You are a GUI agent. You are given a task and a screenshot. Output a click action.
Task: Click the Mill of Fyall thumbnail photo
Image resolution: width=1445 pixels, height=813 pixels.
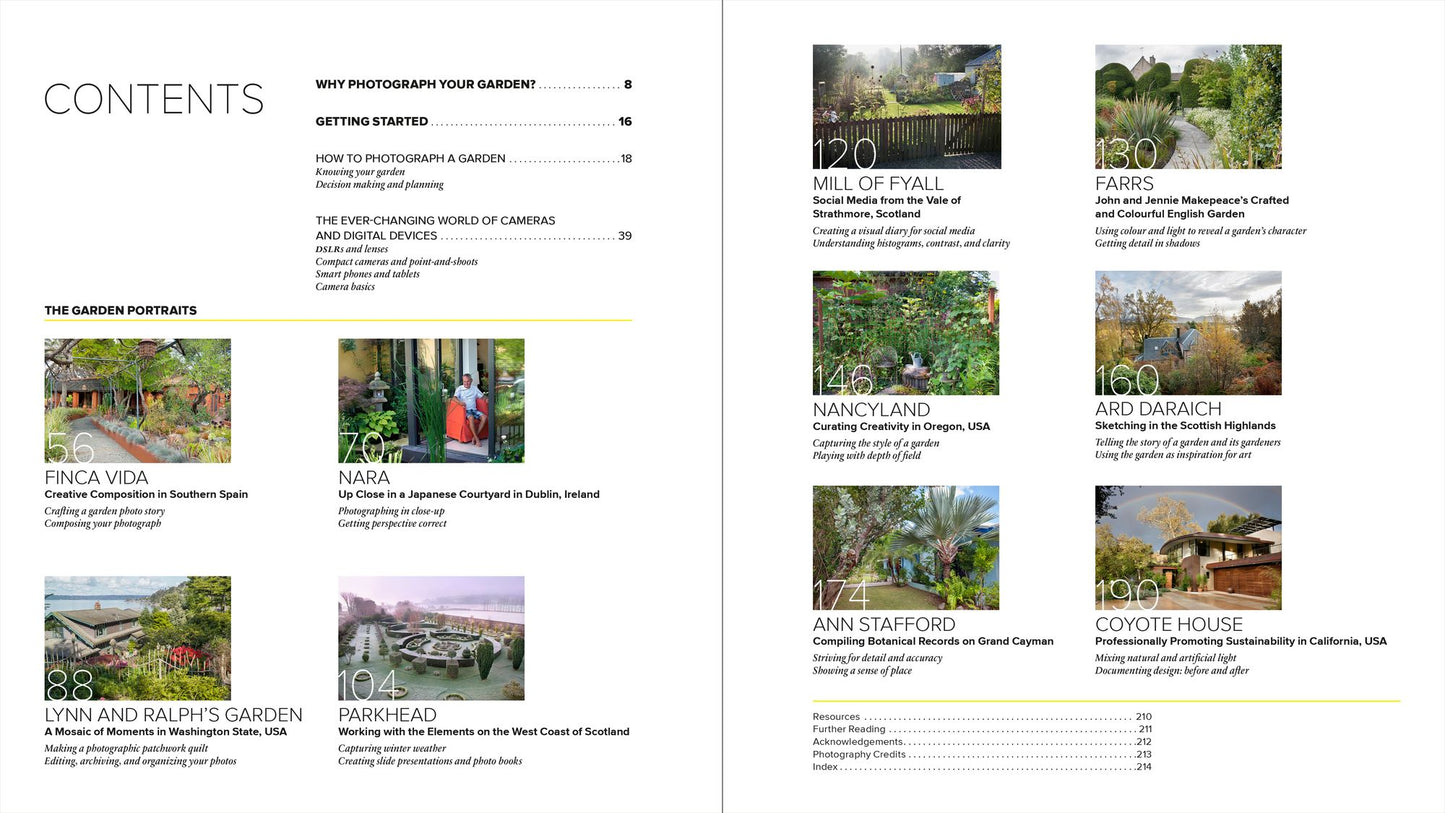click(907, 107)
